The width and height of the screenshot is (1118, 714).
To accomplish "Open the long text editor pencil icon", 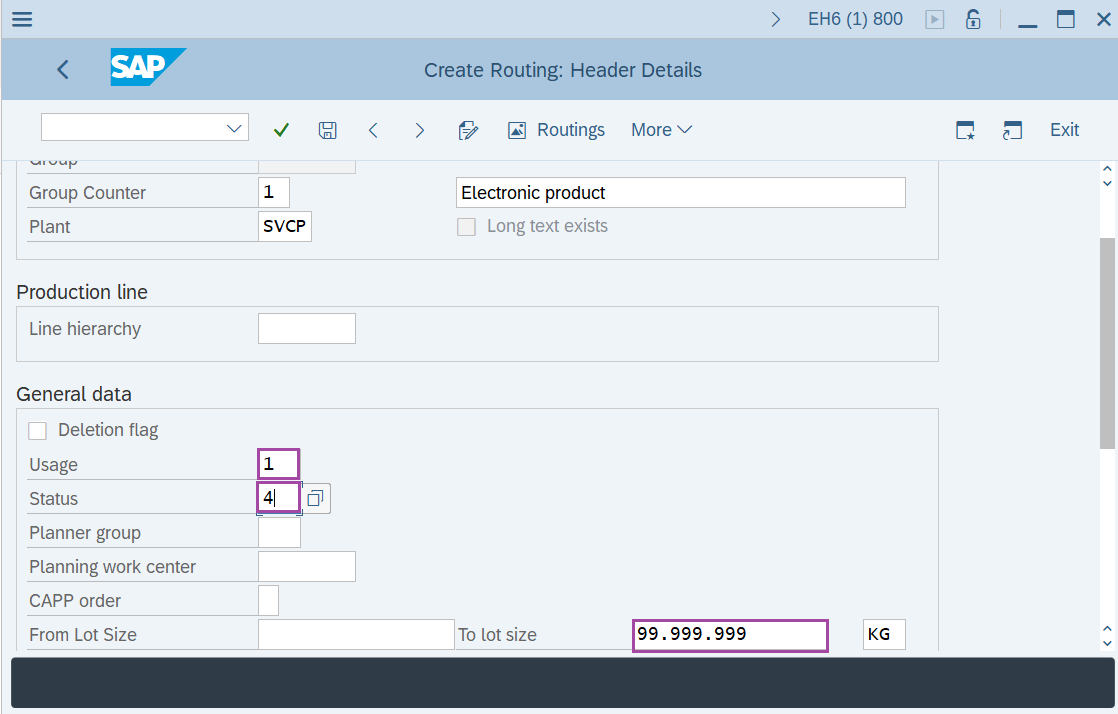I will [467, 129].
